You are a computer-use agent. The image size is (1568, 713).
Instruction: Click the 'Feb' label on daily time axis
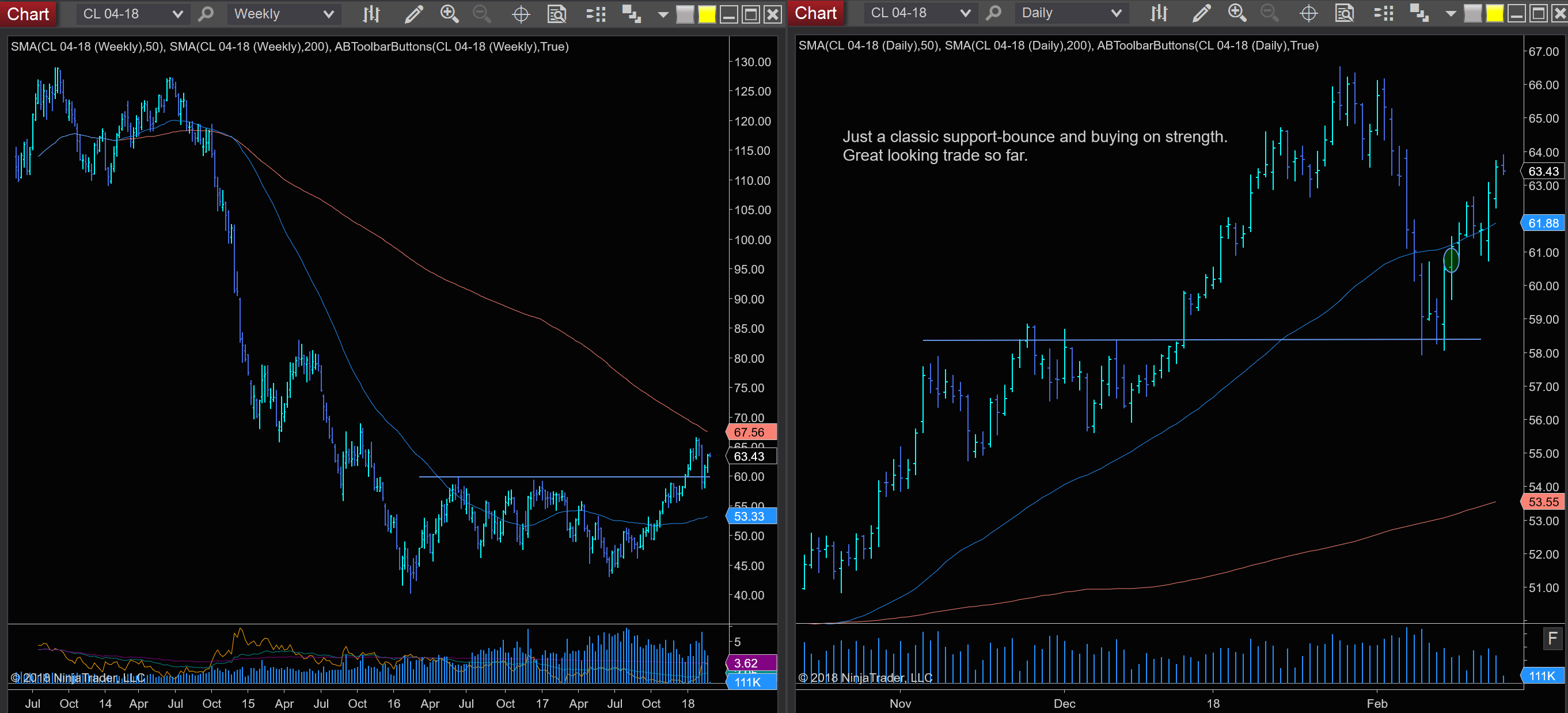[1377, 703]
